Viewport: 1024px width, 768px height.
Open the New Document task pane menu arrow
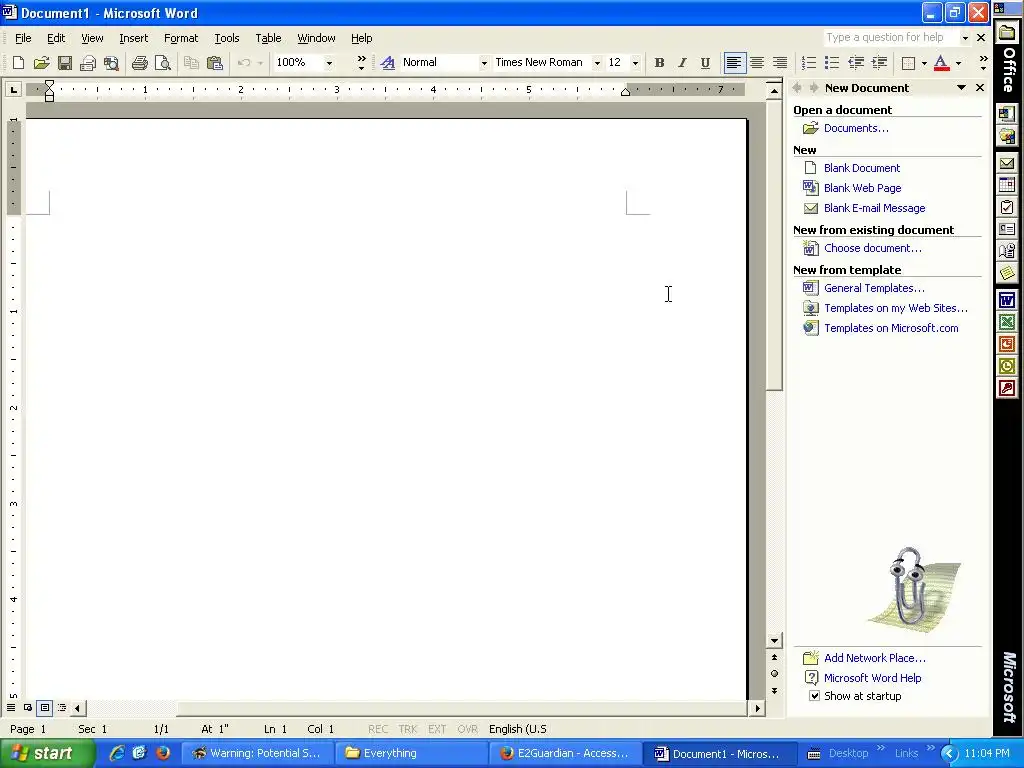[x=961, y=88]
